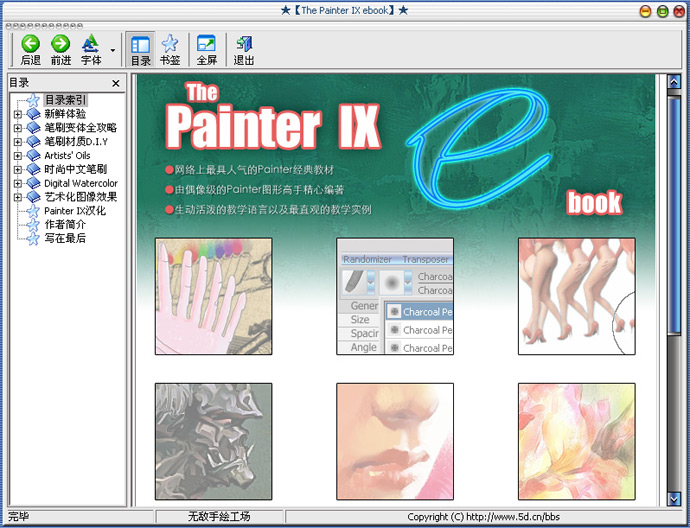The width and height of the screenshot is (690, 528).
Task: Expand the Artists' Oils tree node
Action: coord(17,156)
